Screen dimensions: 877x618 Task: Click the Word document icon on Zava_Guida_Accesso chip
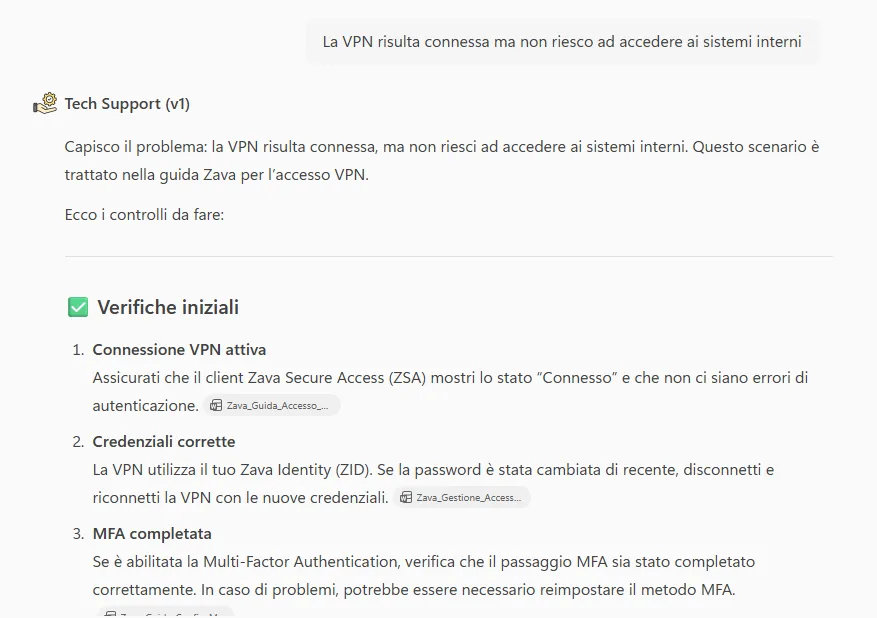[x=216, y=405]
